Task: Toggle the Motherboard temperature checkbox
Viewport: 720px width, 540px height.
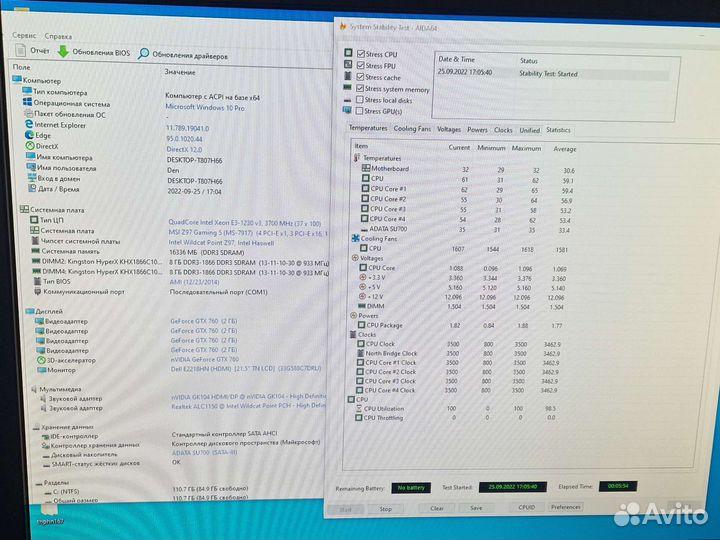Action: (x=366, y=168)
